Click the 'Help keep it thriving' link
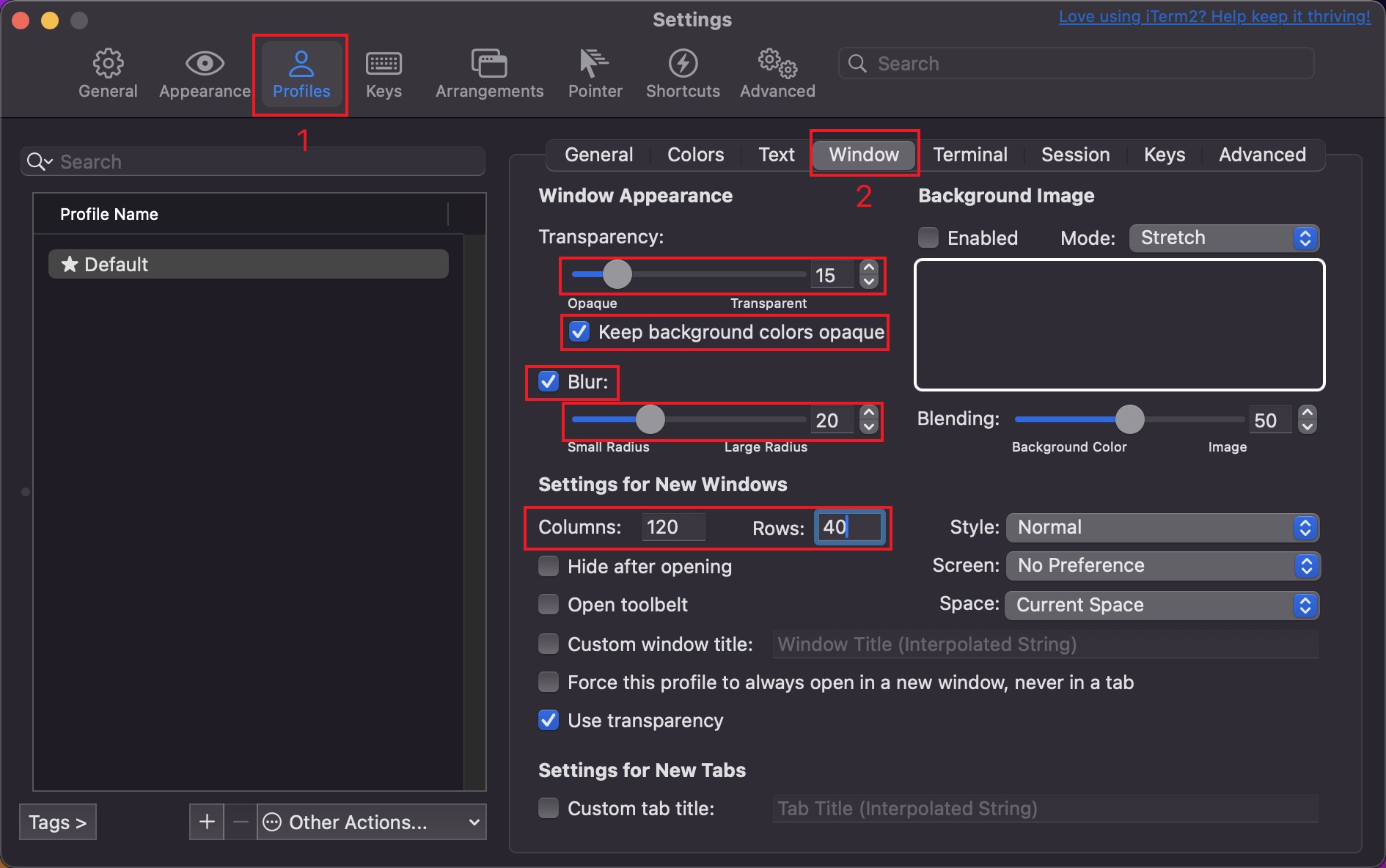The image size is (1386, 868). 1214,17
